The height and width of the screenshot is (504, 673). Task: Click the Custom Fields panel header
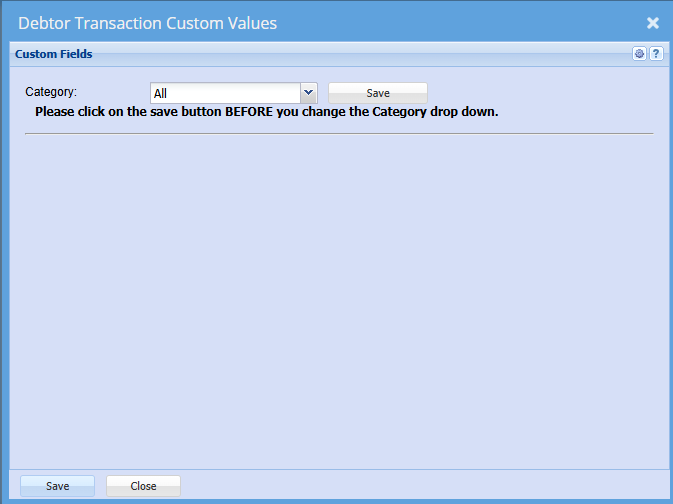click(x=53, y=54)
